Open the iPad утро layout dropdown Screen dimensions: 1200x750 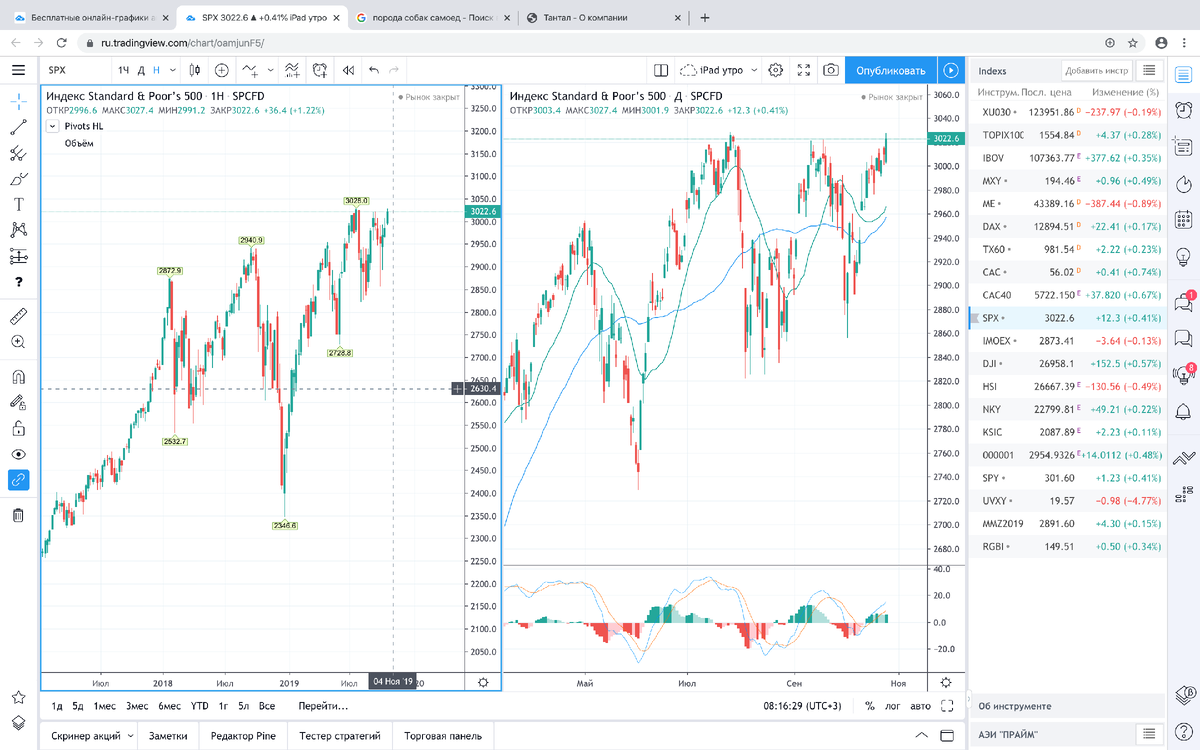click(x=718, y=70)
